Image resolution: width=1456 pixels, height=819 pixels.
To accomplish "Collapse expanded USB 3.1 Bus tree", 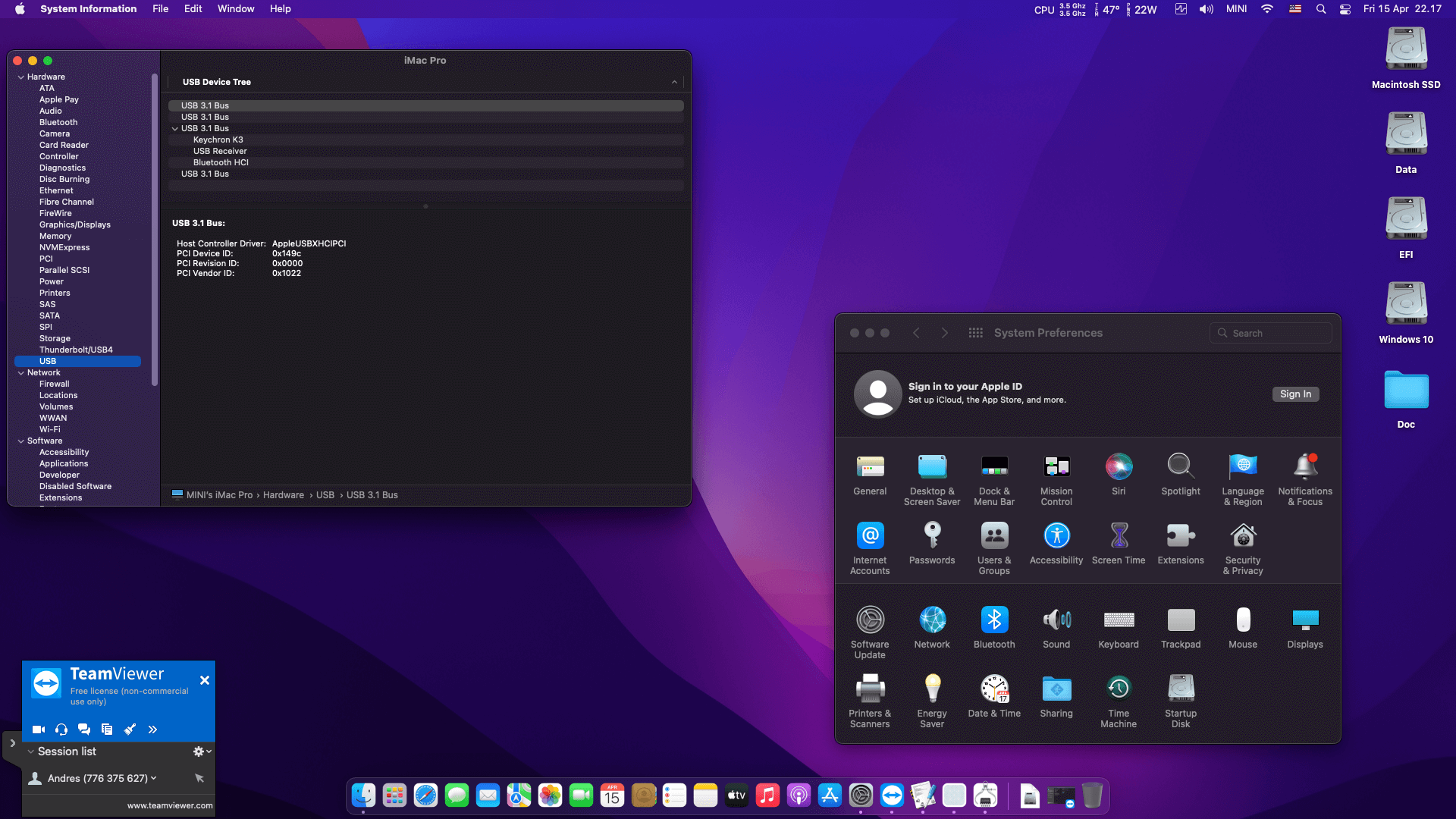I will point(175,129).
